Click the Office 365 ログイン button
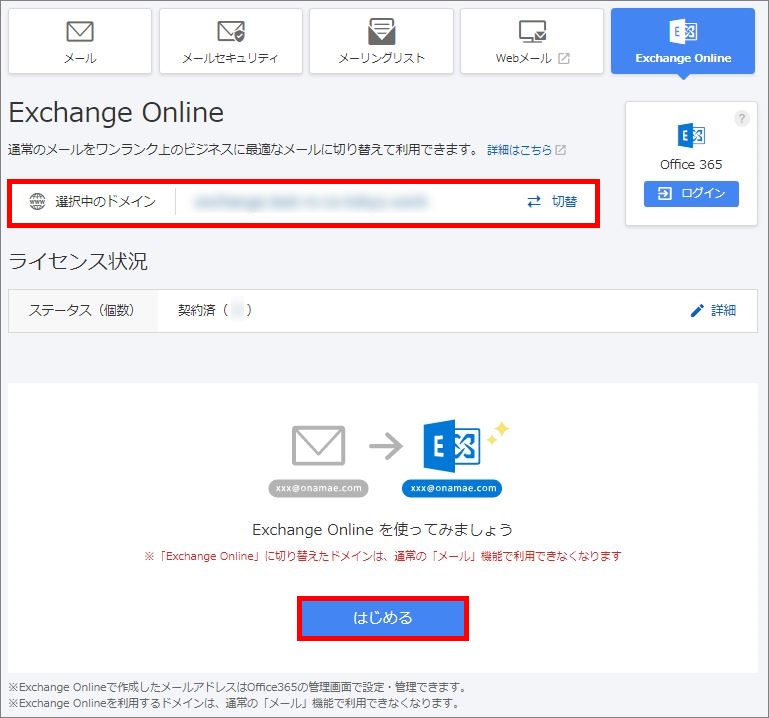 (691, 193)
